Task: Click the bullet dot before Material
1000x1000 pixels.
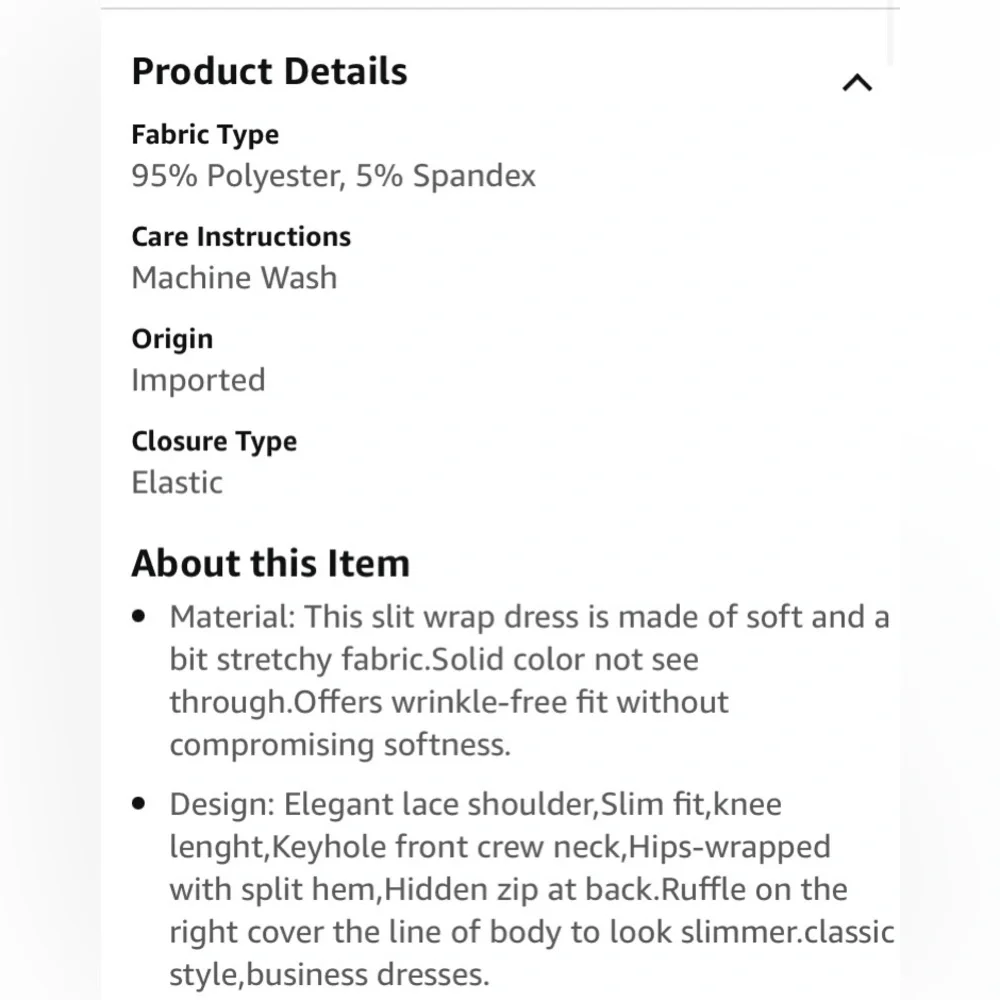Action: point(139,616)
